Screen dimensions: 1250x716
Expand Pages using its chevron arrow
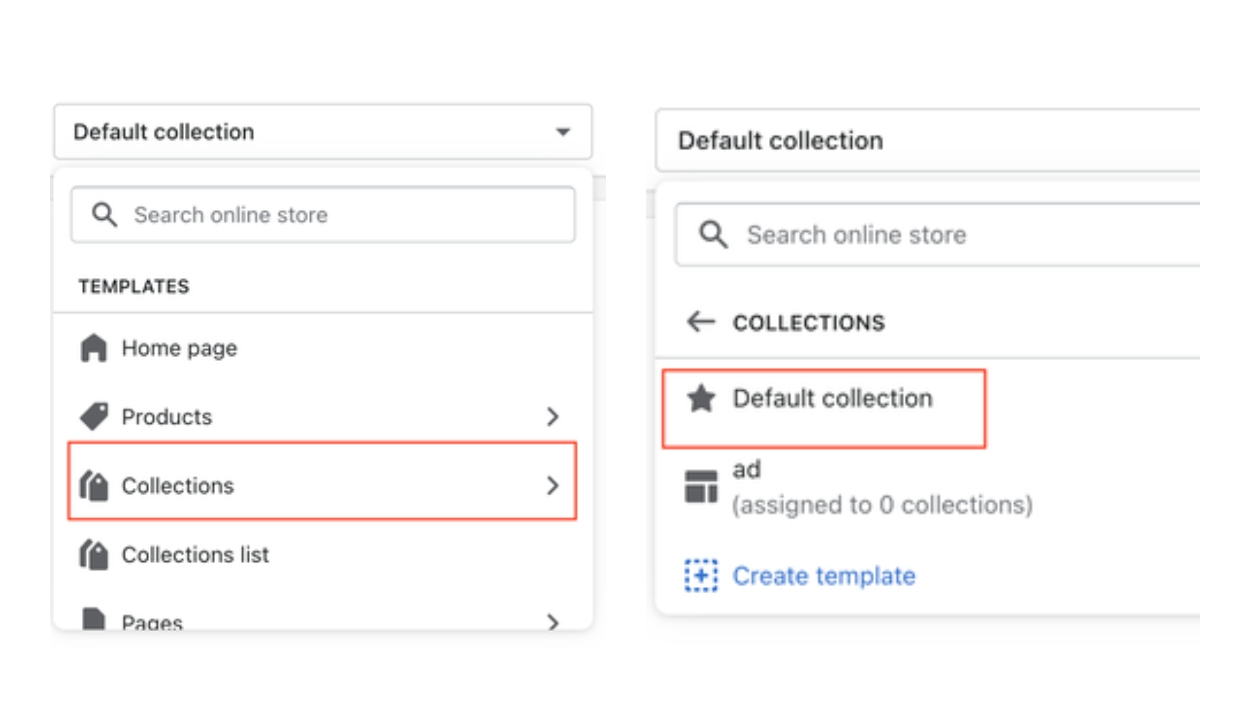pos(553,622)
